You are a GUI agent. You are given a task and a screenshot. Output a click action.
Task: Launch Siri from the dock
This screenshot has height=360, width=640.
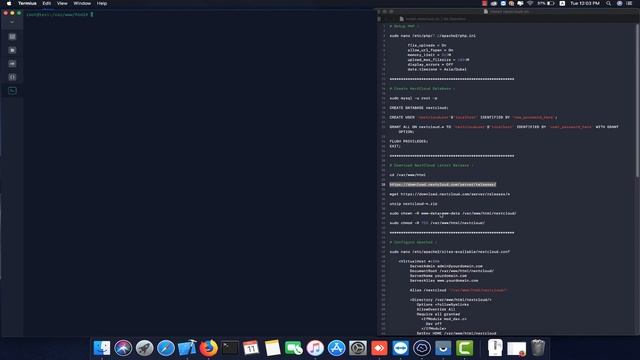(123, 348)
